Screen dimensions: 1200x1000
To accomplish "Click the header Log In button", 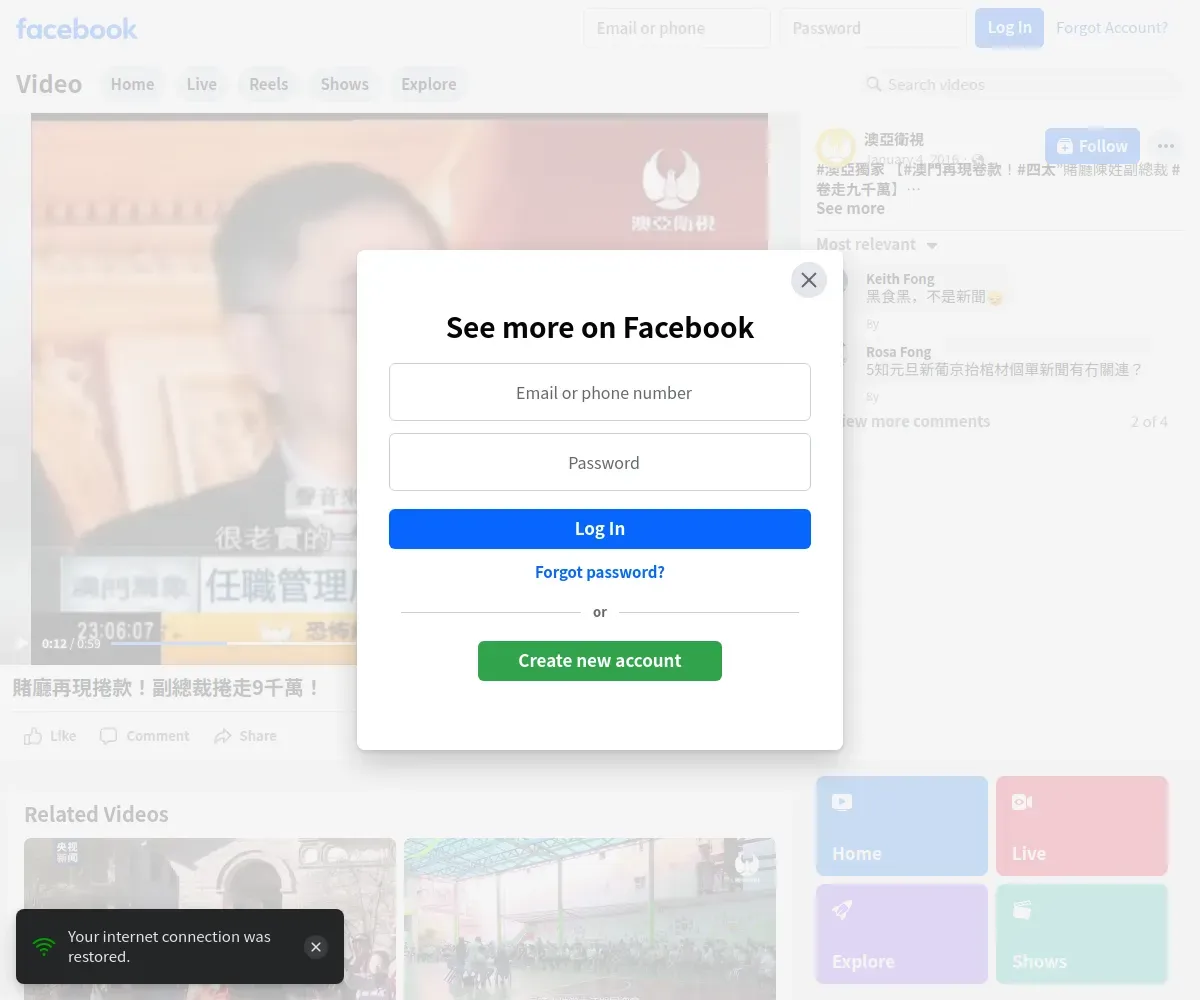I will [x=1009, y=28].
